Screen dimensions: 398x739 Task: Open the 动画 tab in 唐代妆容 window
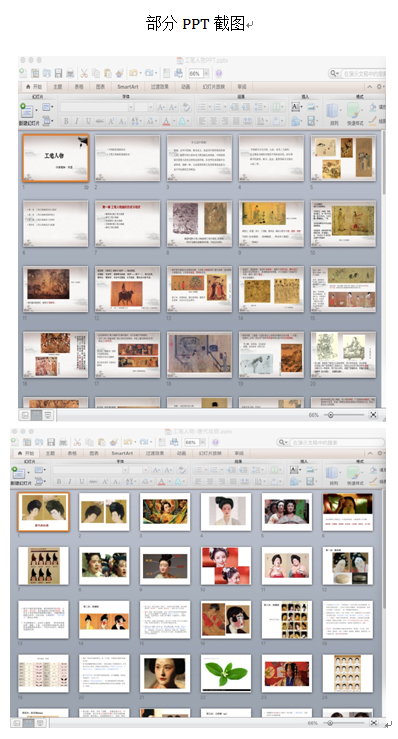182,453
